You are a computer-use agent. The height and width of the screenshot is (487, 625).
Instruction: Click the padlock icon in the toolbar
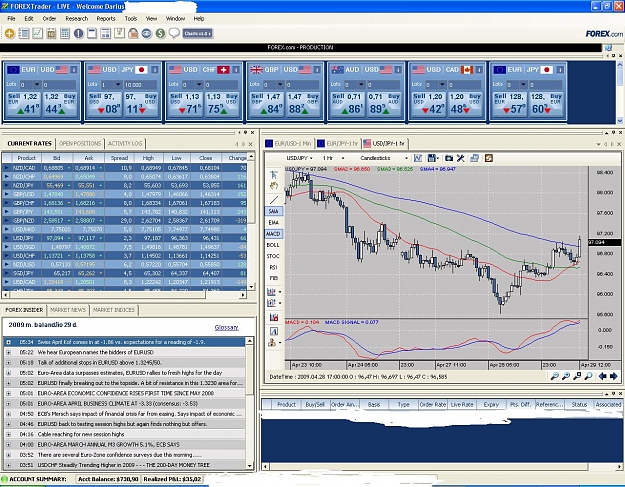coord(133,33)
